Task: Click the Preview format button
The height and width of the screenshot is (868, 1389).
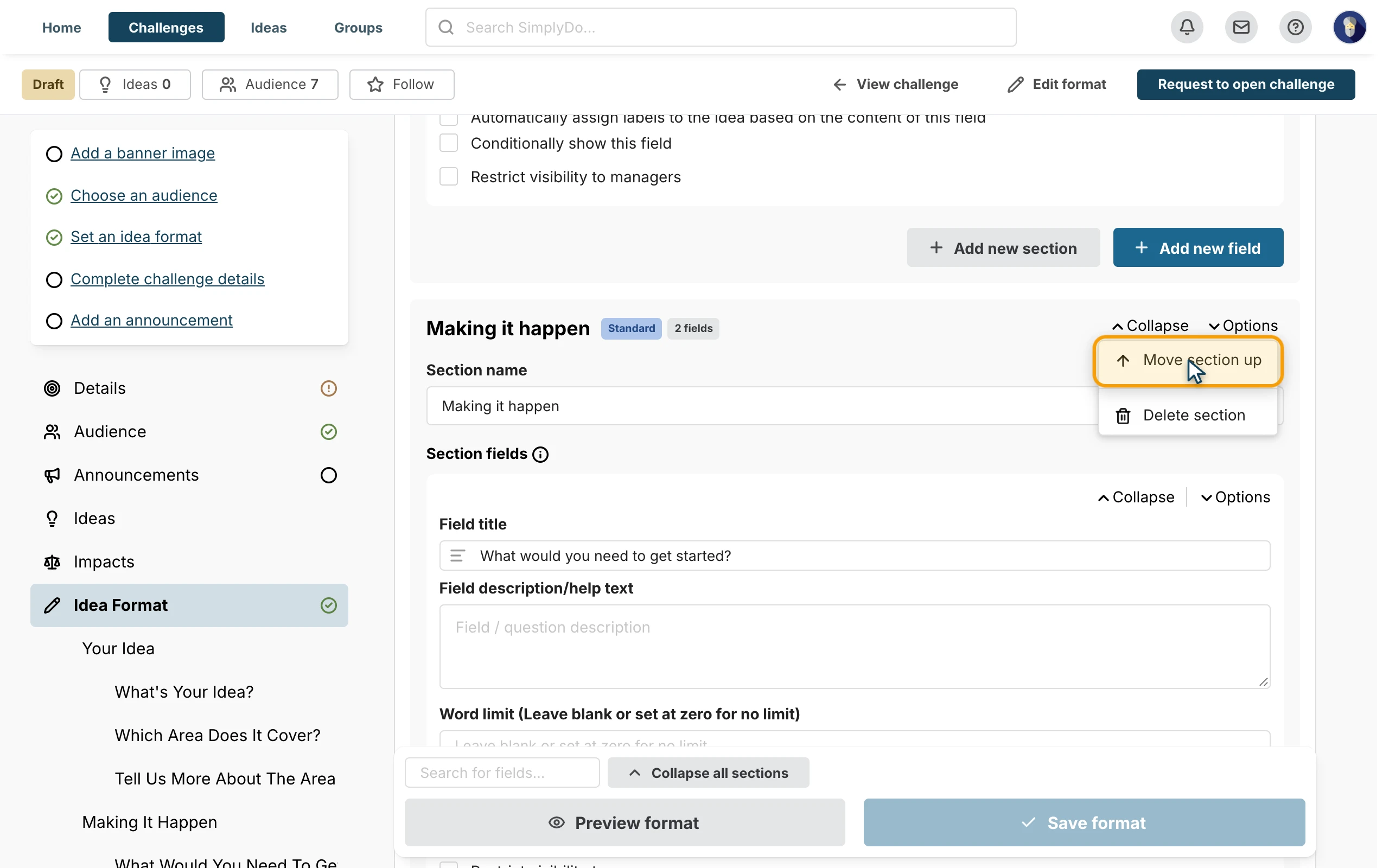Action: (x=625, y=822)
